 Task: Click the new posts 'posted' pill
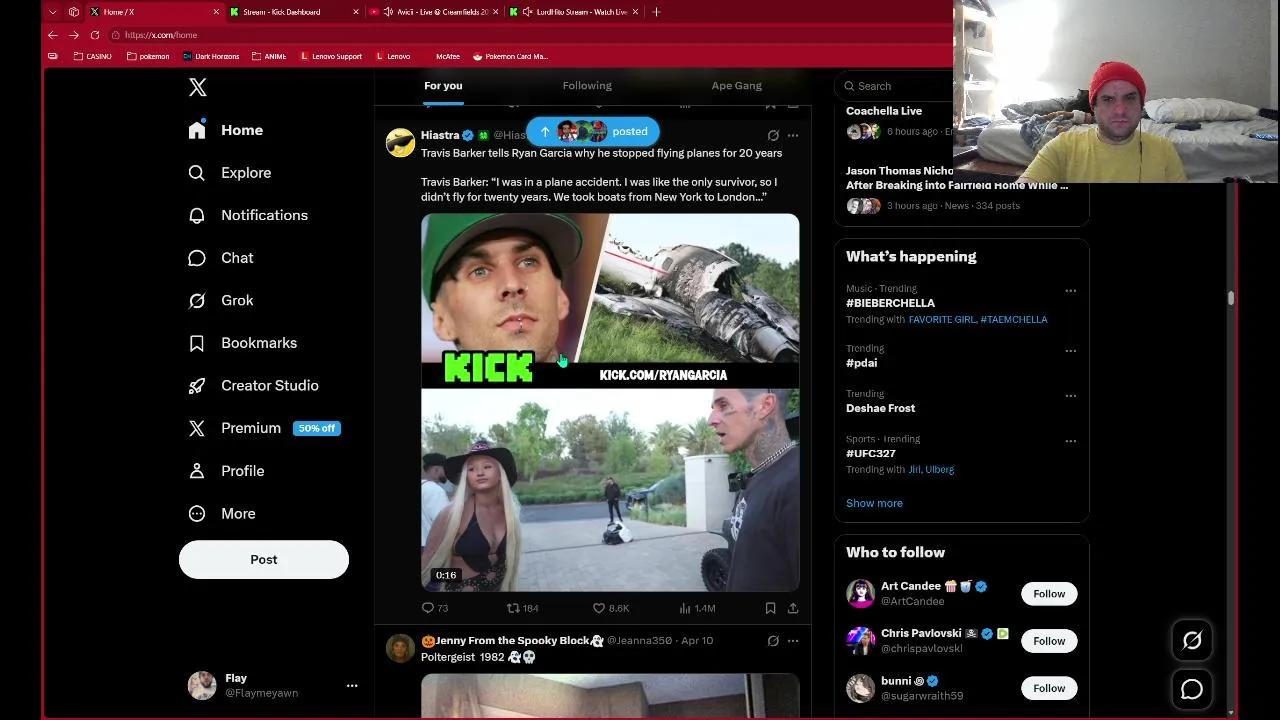593,132
